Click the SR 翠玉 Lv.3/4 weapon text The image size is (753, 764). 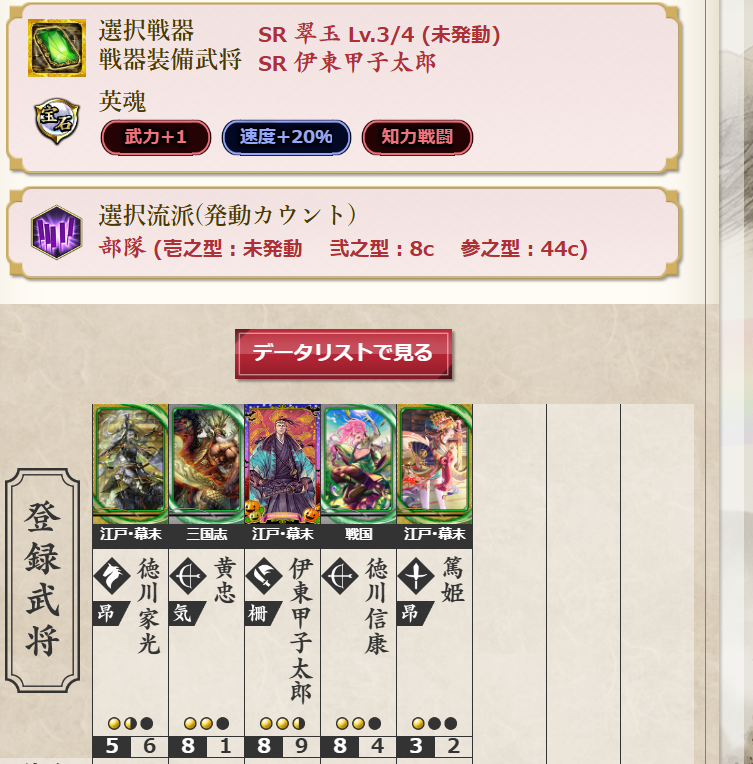(x=379, y=34)
